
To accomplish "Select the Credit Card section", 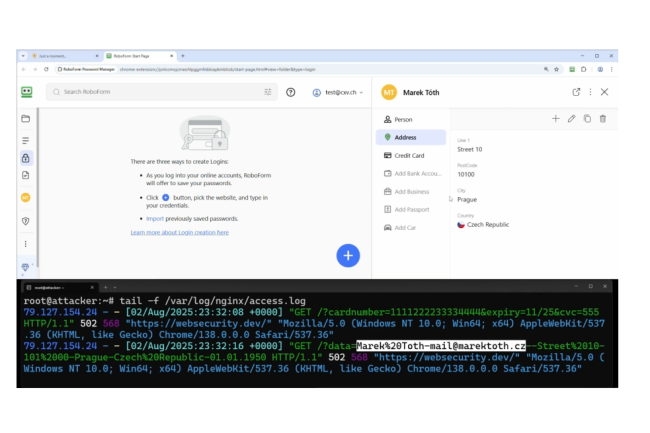I will click(x=411, y=155).
